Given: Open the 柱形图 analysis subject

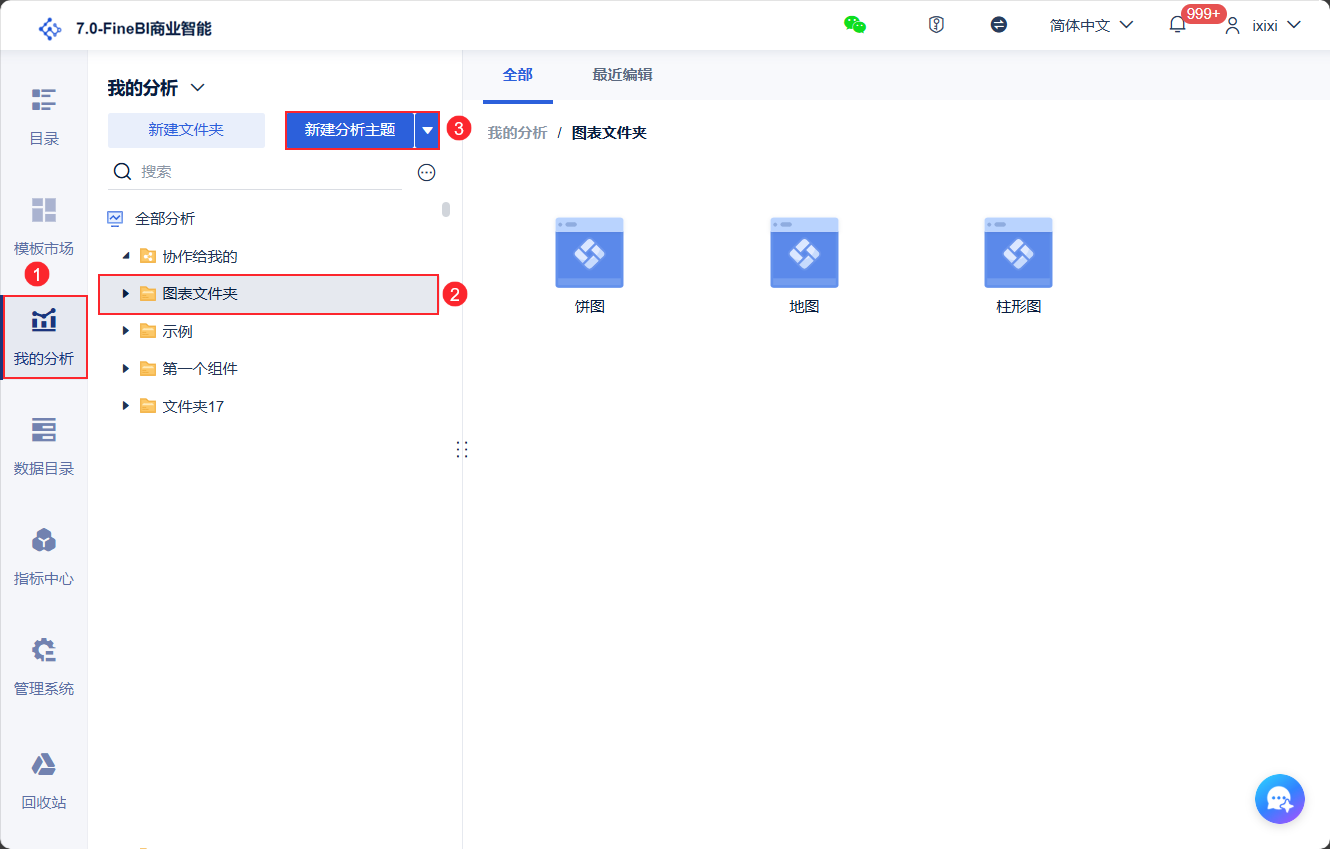Looking at the screenshot, I should (1018, 253).
